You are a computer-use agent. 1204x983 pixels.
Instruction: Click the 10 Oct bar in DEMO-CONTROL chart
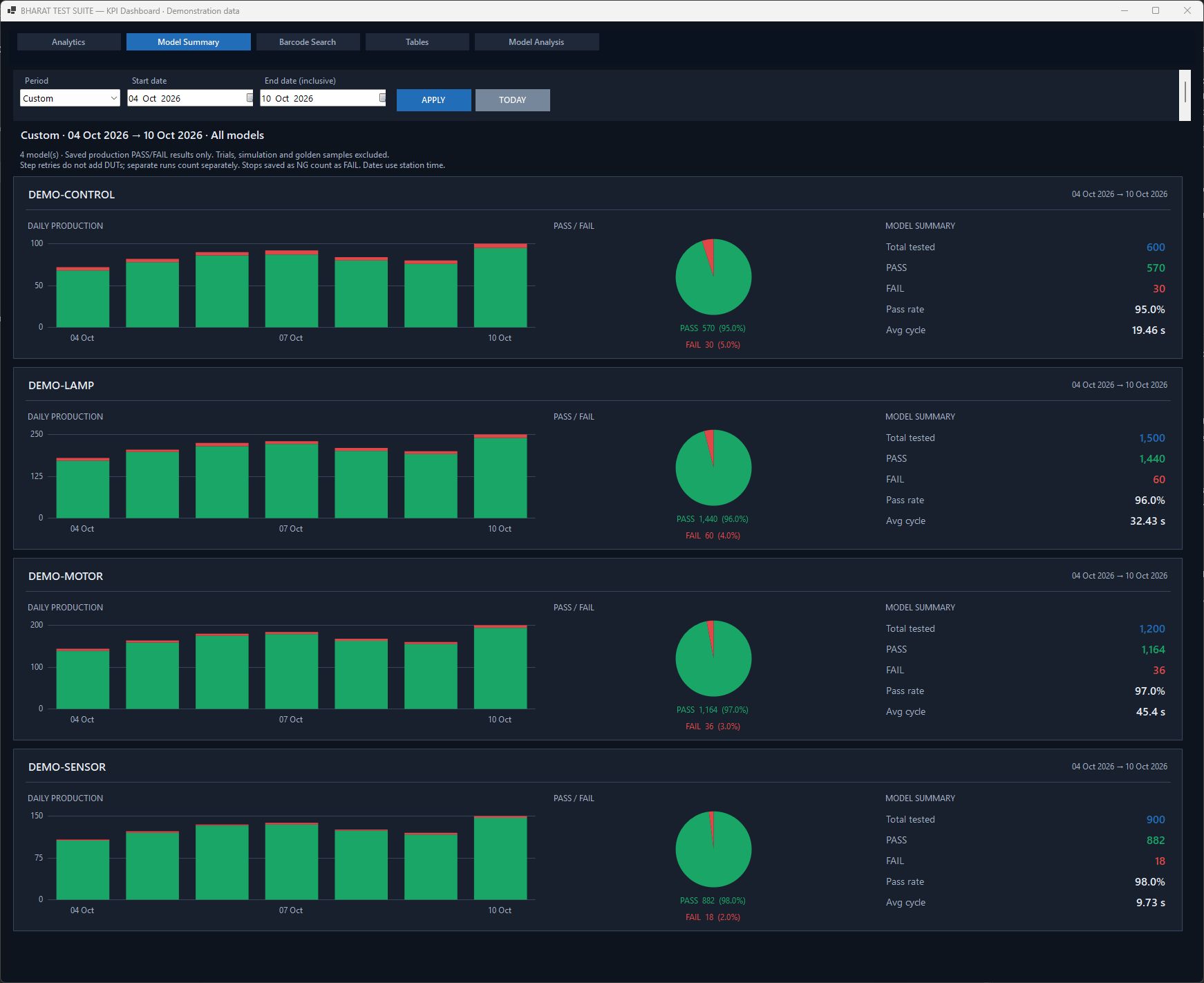tap(500, 285)
